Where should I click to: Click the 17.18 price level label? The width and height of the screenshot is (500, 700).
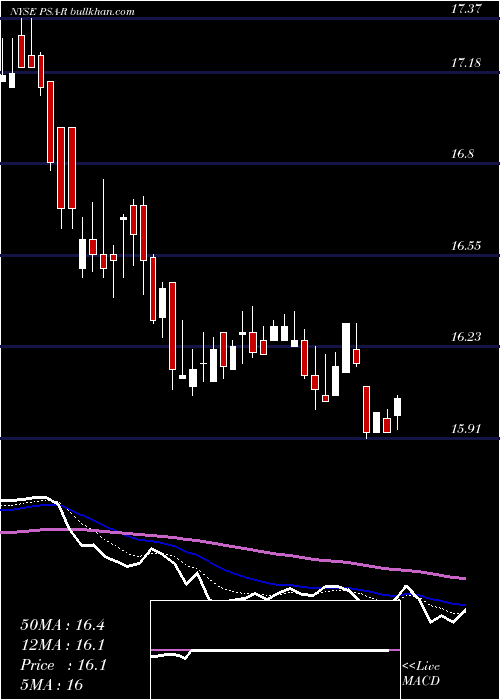tap(466, 63)
